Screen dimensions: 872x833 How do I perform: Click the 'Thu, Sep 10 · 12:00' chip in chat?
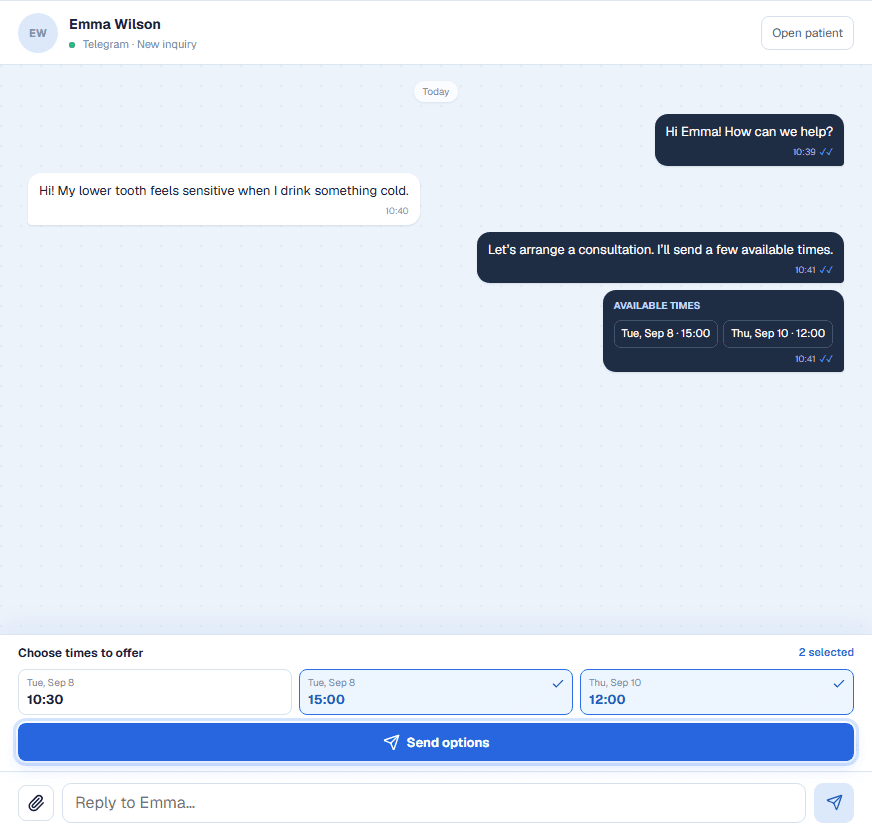point(777,334)
